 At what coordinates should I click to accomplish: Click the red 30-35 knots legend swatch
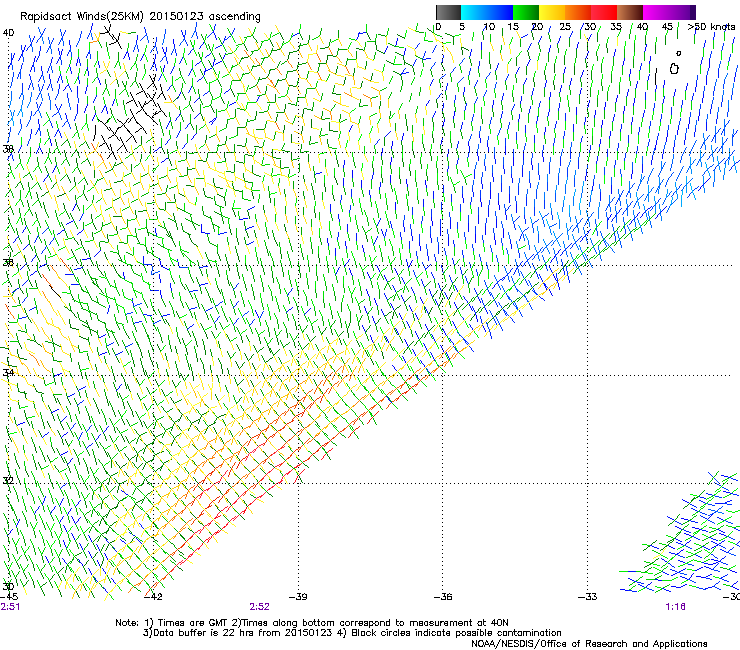[604, 12]
